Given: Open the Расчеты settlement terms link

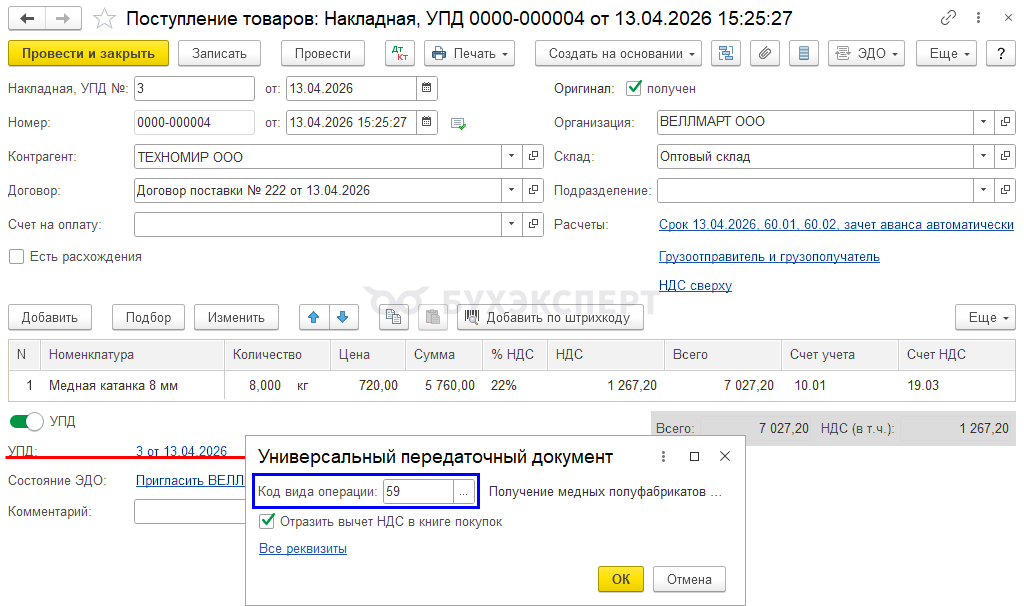Looking at the screenshot, I should pyautogui.click(x=836, y=225).
